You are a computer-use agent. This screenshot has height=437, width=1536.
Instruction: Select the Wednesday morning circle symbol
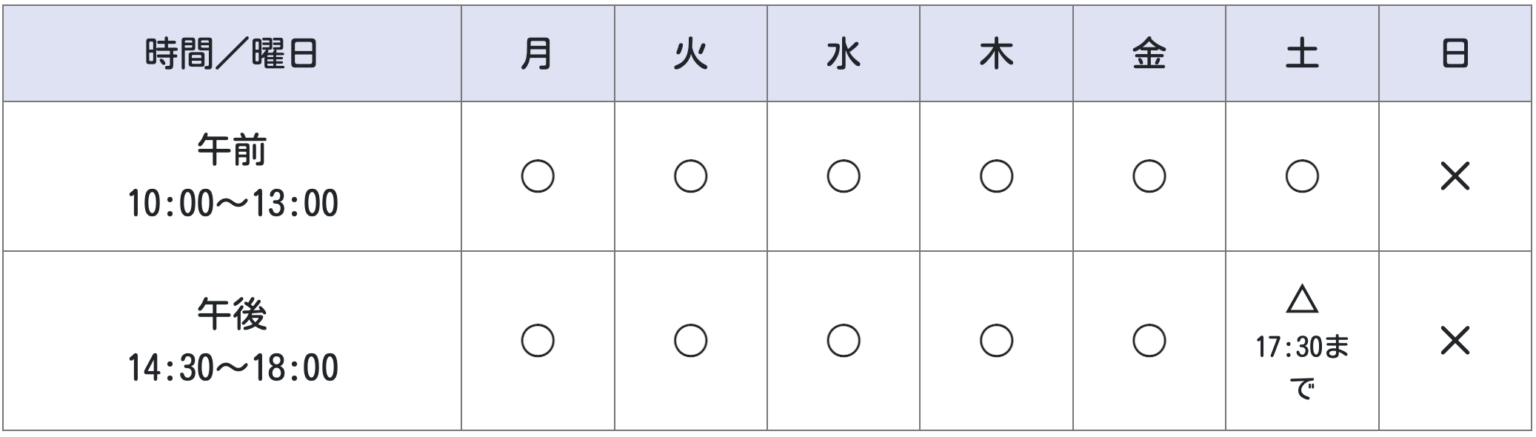pyautogui.click(x=844, y=177)
